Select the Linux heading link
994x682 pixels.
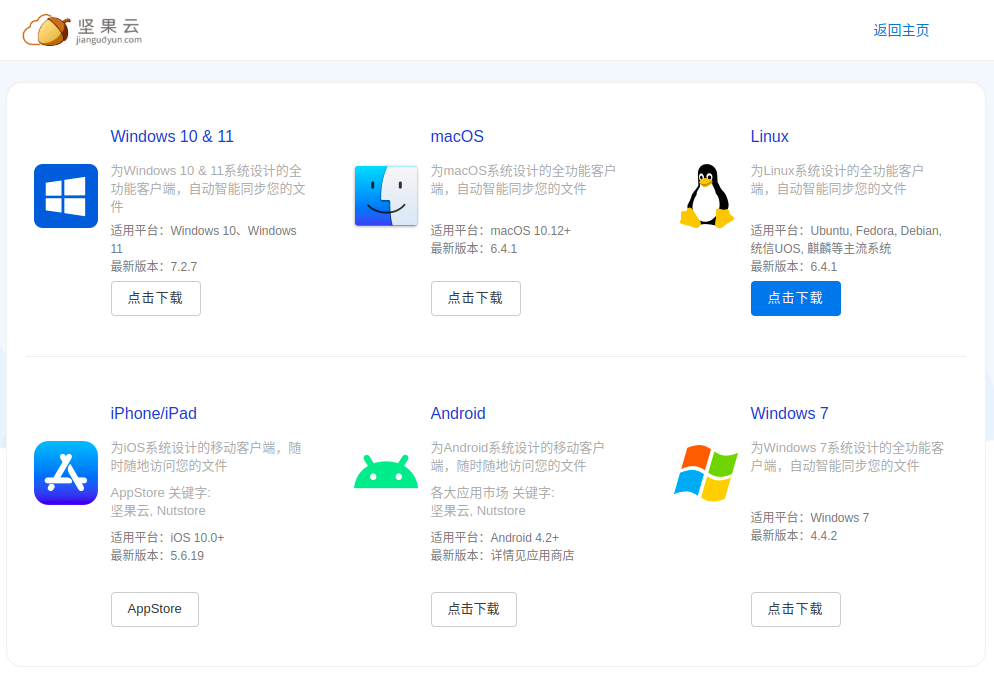pos(769,137)
